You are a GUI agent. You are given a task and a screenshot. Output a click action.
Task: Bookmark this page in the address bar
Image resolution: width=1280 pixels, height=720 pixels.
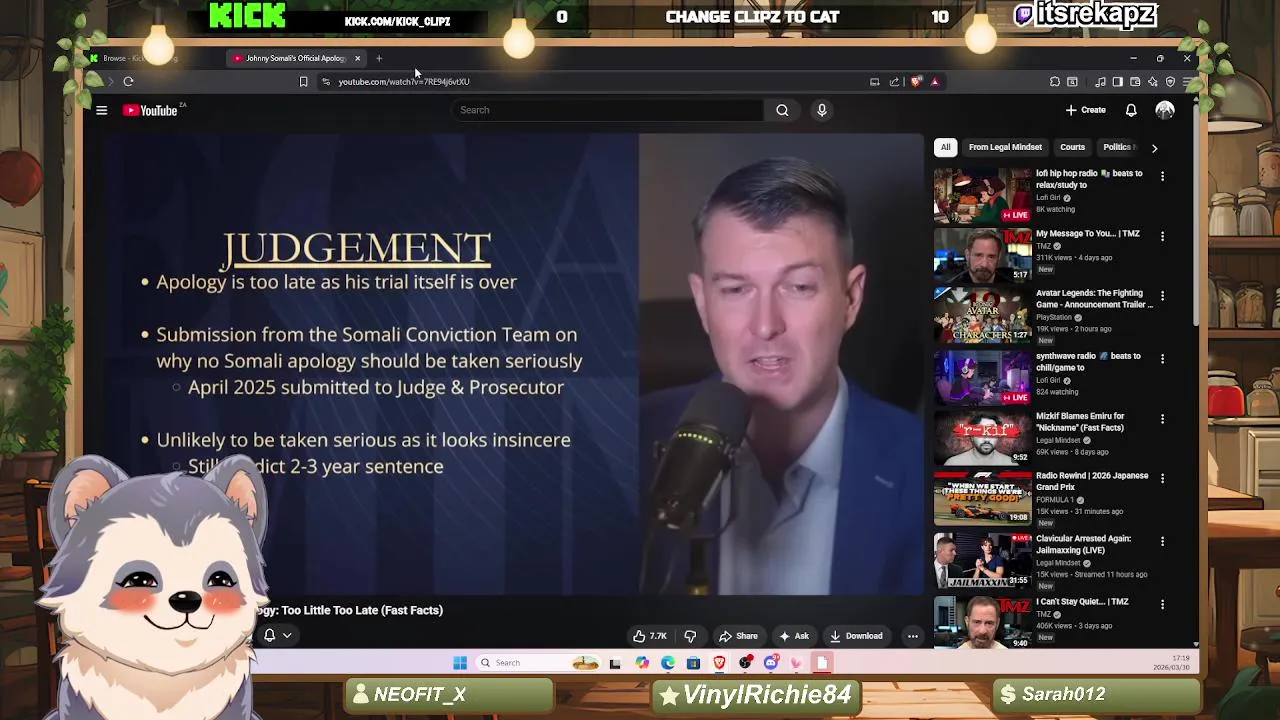[x=303, y=82]
